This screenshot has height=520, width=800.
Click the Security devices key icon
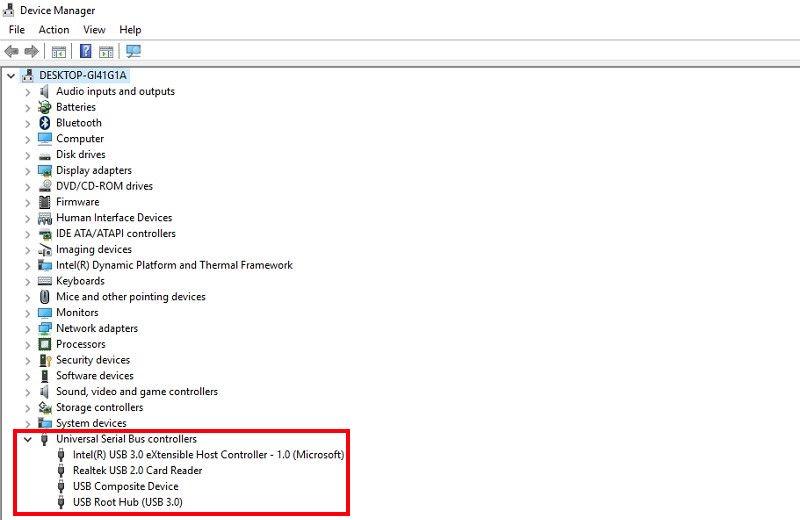[x=45, y=360]
